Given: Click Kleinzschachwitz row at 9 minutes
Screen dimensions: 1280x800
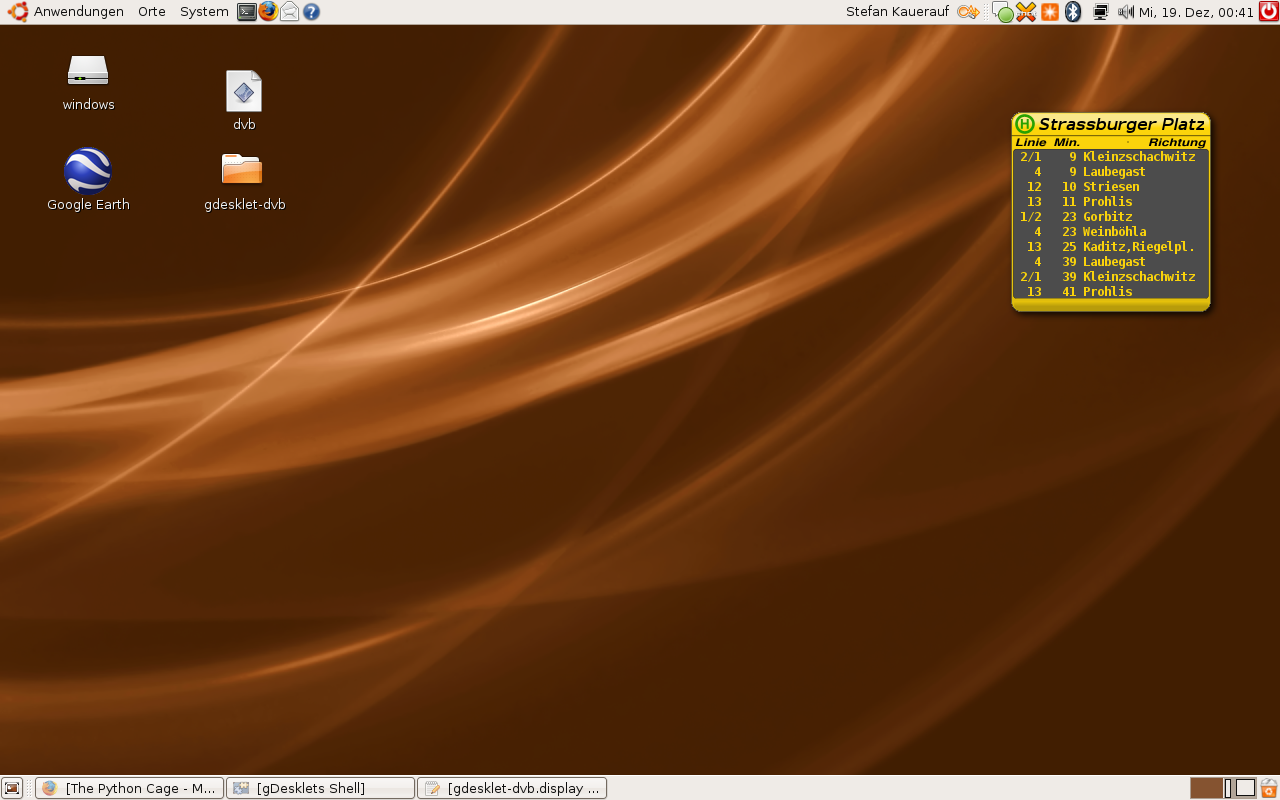Looking at the screenshot, I should coord(1111,157).
